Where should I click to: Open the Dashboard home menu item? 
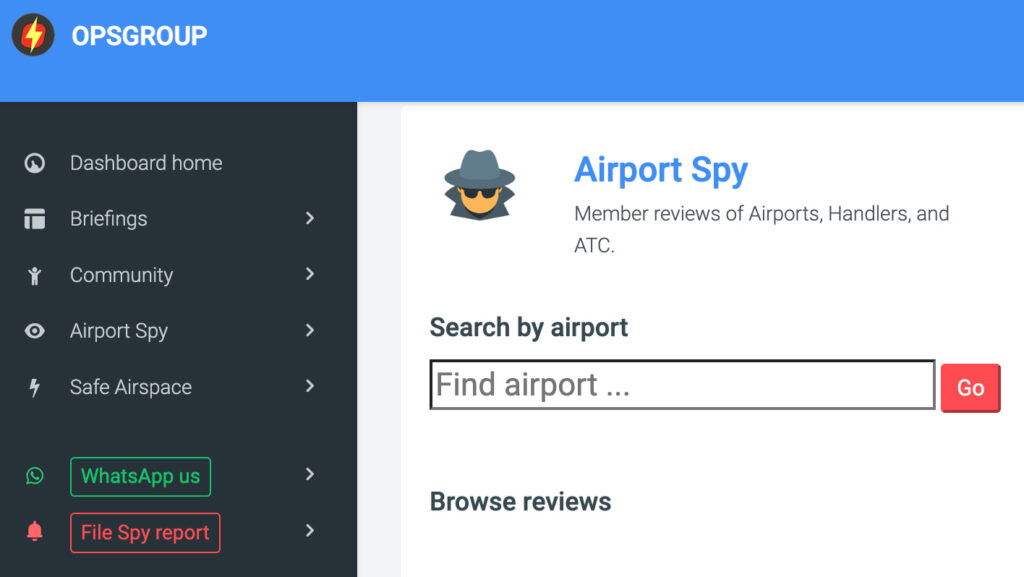coord(146,163)
